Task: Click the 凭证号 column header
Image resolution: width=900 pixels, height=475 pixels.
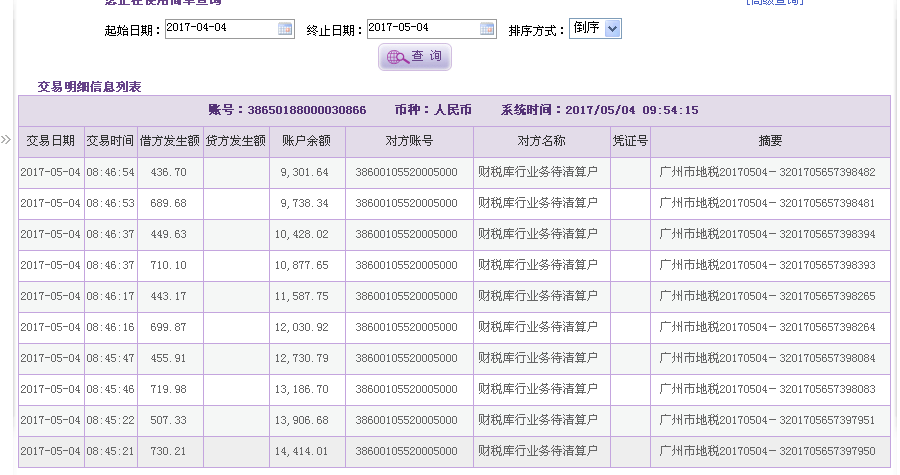Action: 630,141
